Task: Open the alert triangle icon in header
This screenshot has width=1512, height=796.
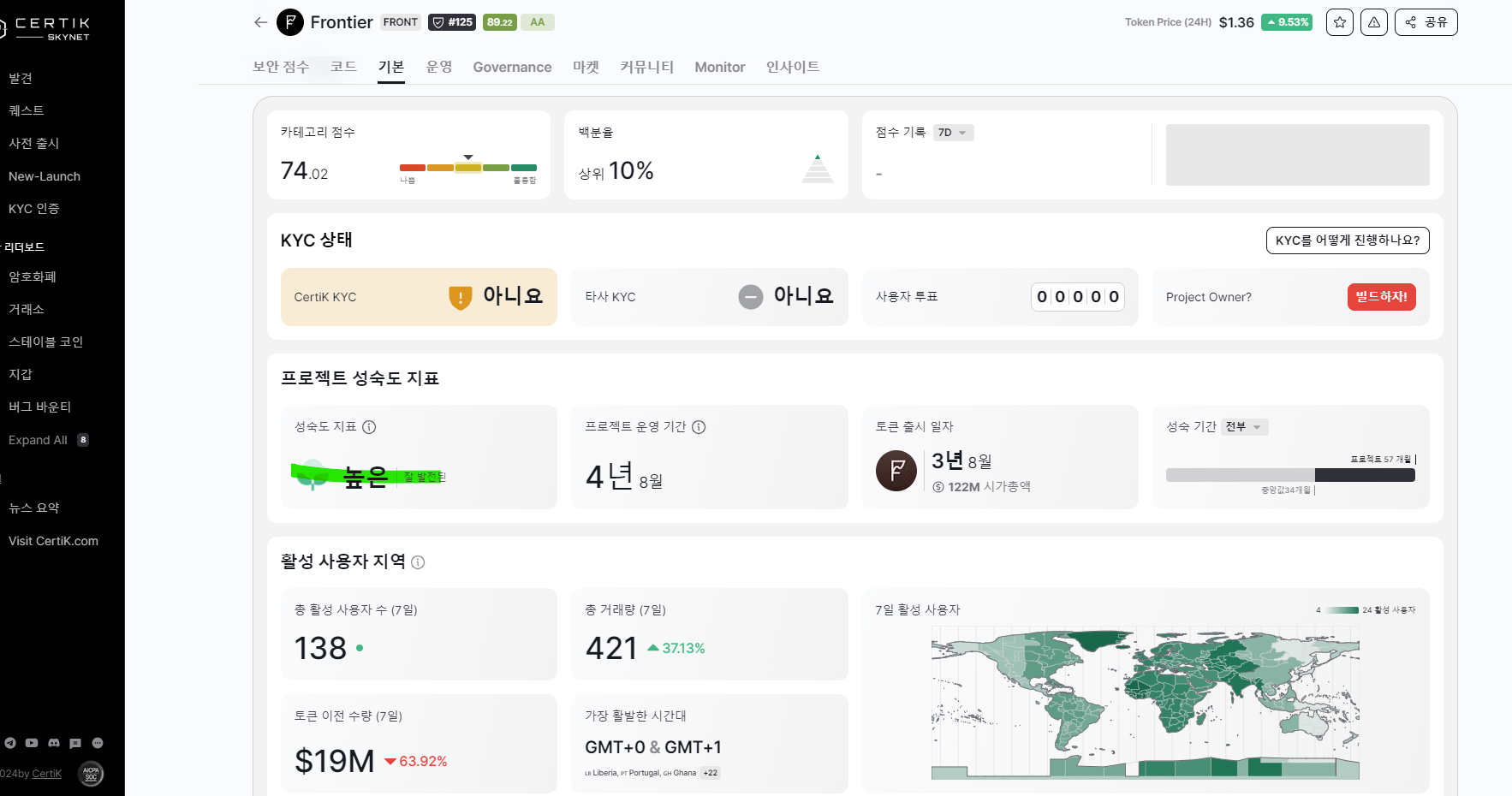Action: click(x=1374, y=22)
